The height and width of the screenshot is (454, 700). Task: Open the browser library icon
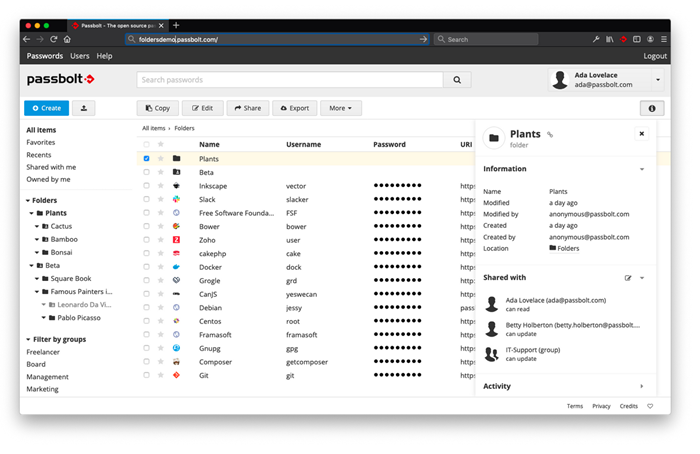click(609, 39)
